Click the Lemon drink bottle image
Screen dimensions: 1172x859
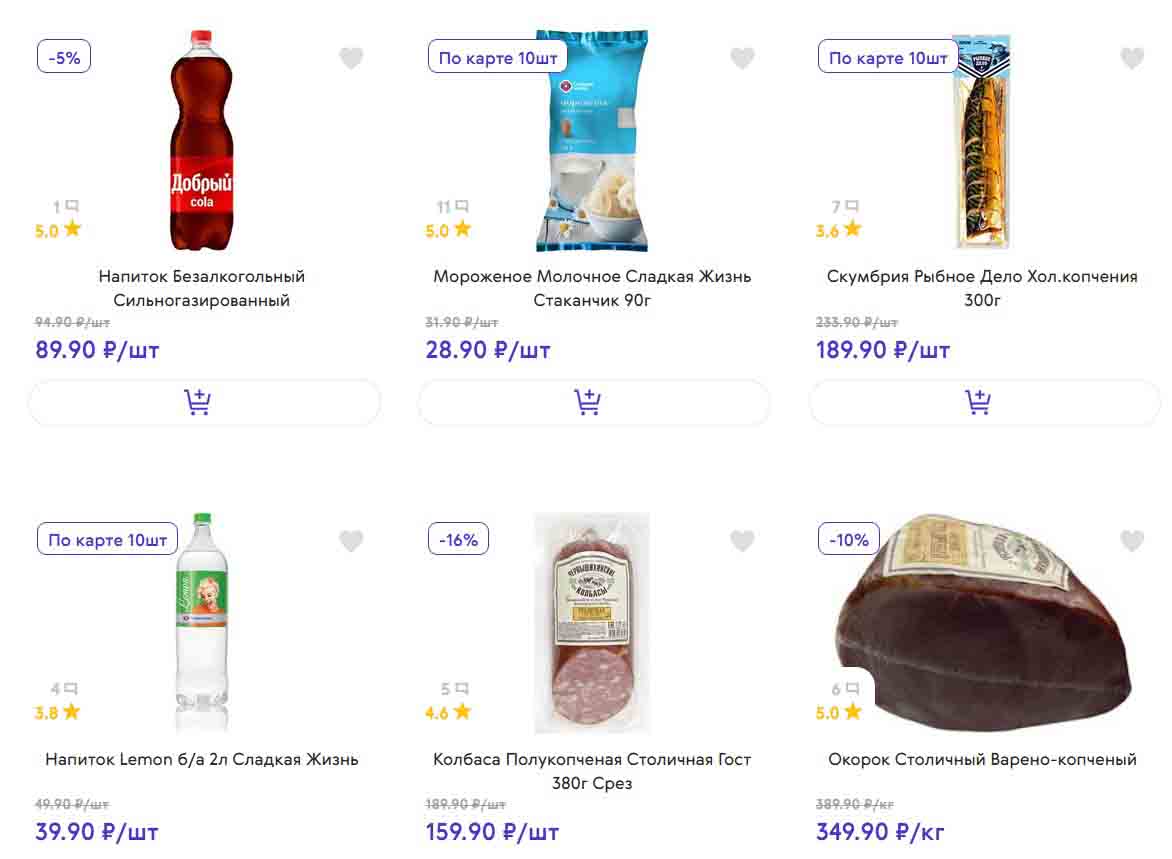point(201,623)
